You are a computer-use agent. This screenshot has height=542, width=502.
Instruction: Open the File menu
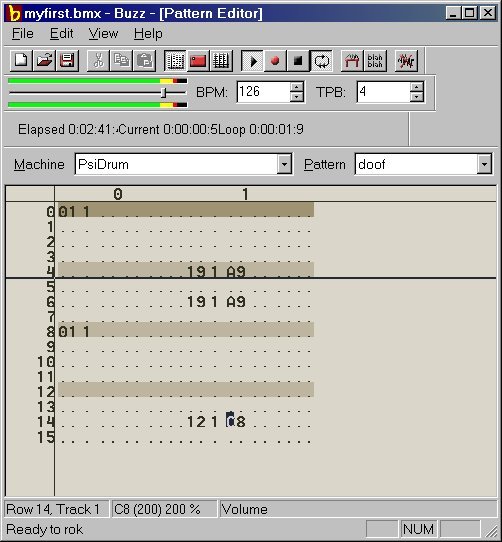coord(23,34)
